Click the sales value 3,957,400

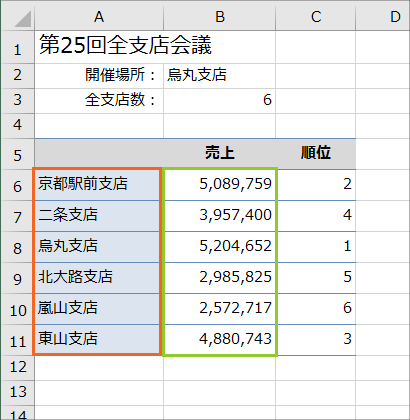(x=220, y=216)
